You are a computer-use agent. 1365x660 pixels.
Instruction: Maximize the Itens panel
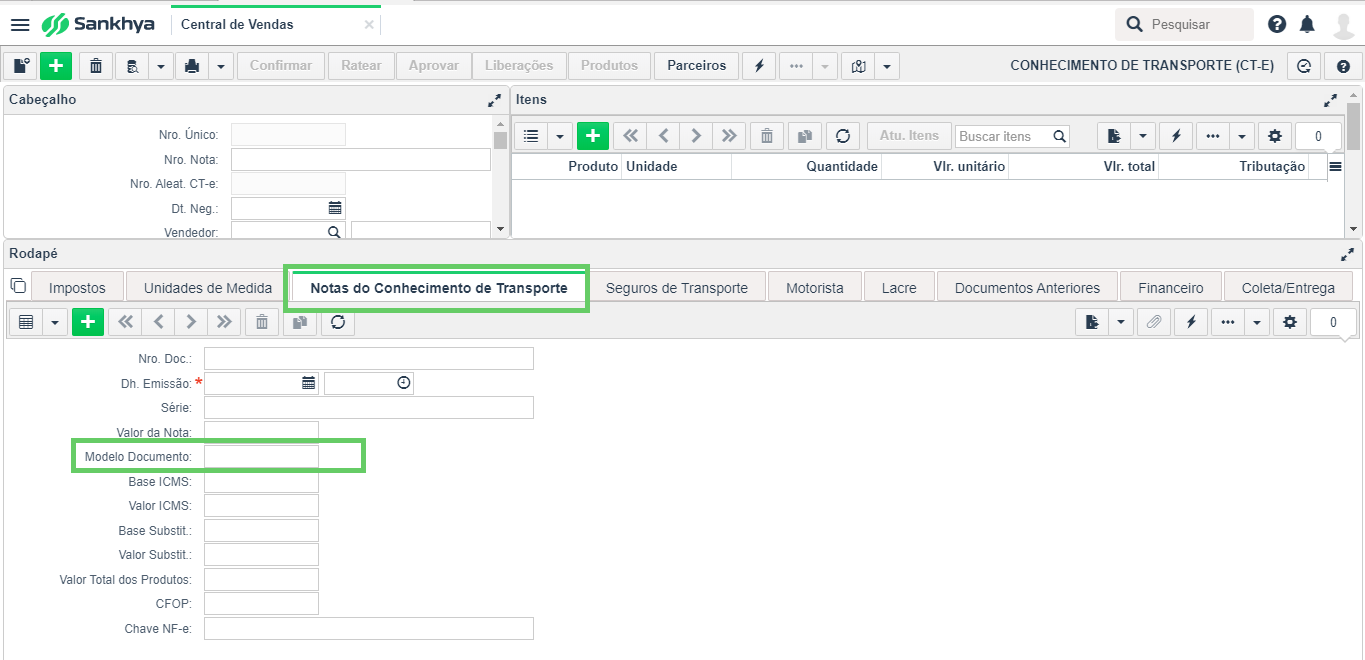point(1330,100)
